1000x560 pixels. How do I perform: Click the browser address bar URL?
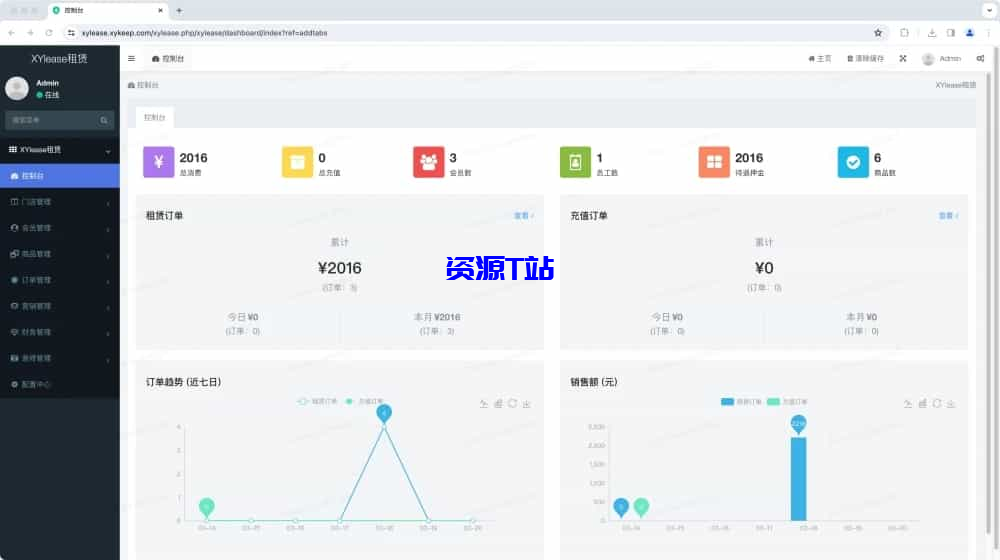(204, 33)
